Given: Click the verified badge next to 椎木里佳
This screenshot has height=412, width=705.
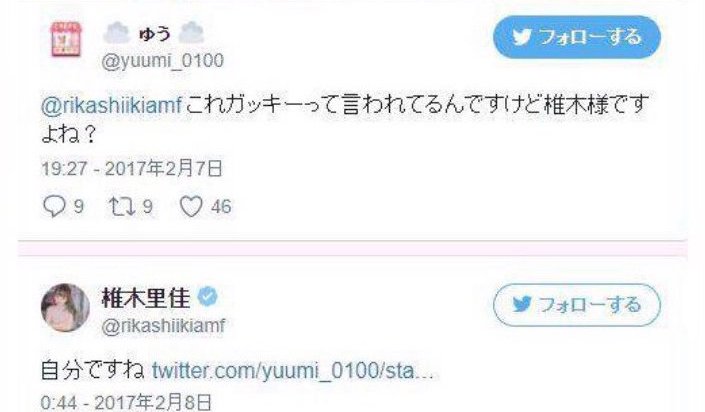Looking at the screenshot, I should [x=207, y=297].
